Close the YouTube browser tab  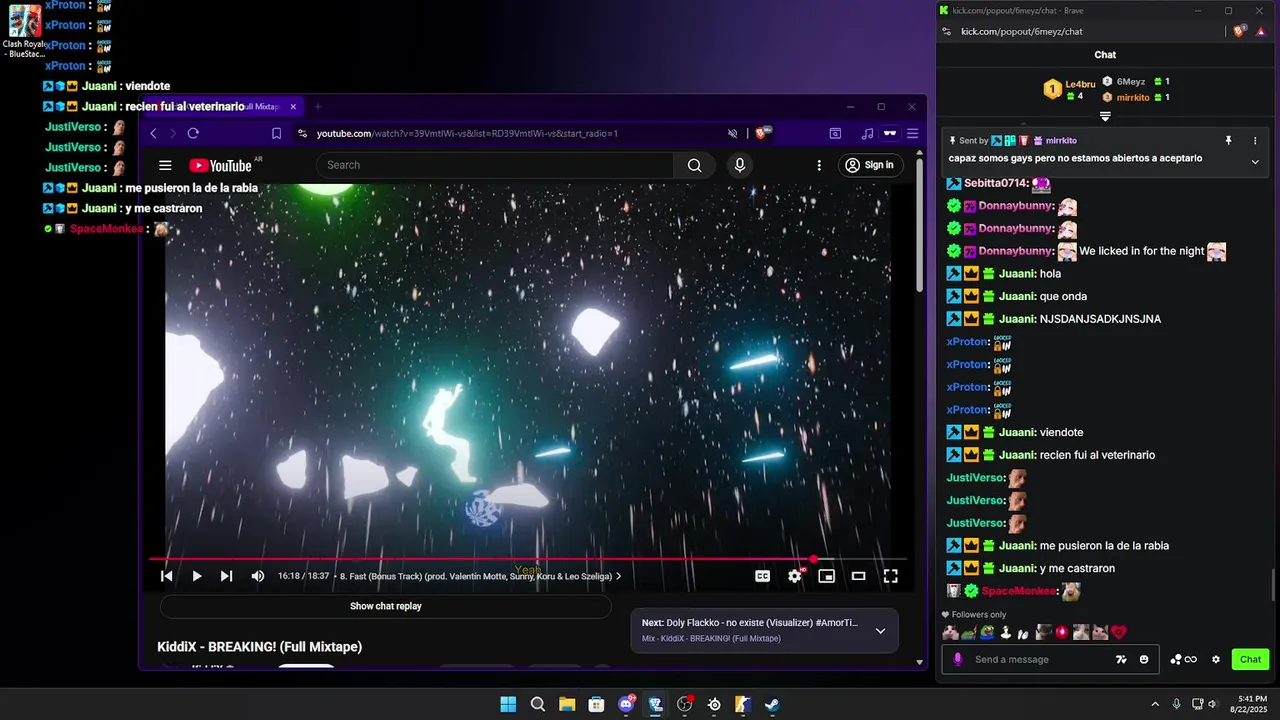click(293, 106)
